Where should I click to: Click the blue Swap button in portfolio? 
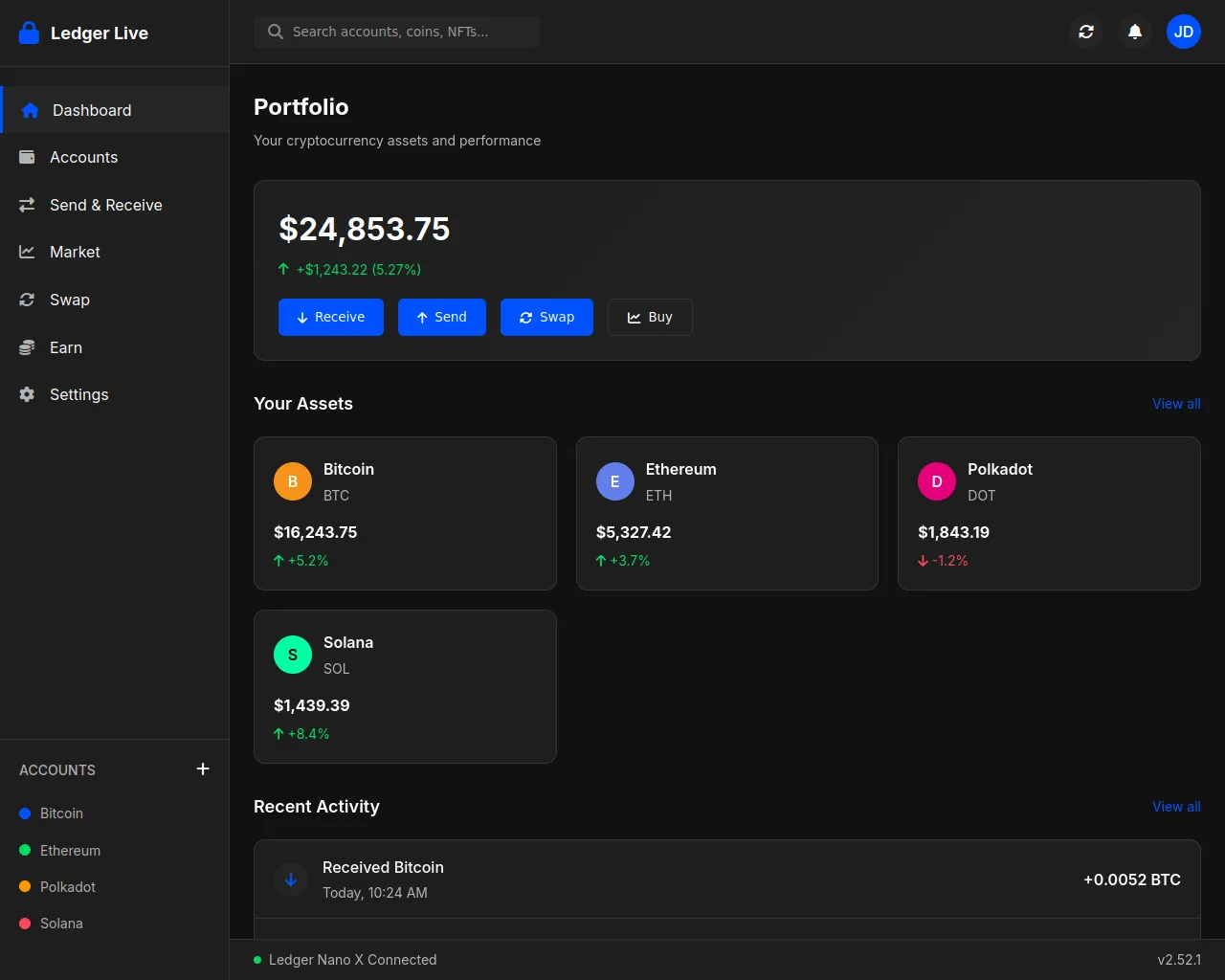(546, 317)
